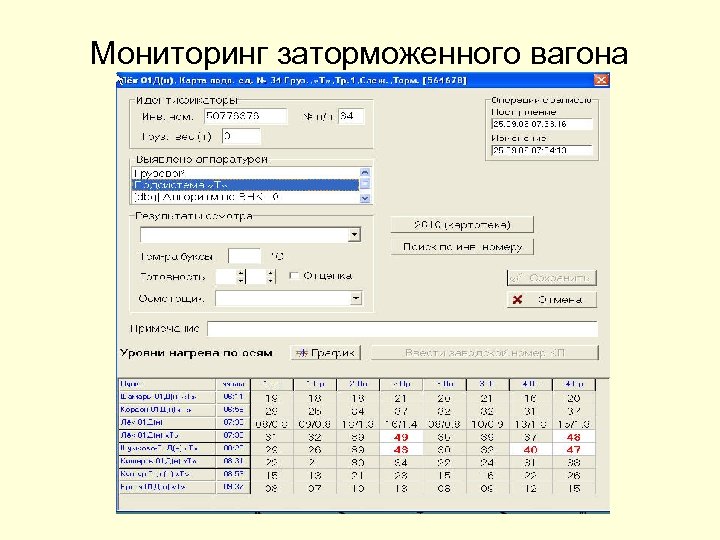
Task: Click the red 40 cell under 4 Лв
Action: (530, 450)
